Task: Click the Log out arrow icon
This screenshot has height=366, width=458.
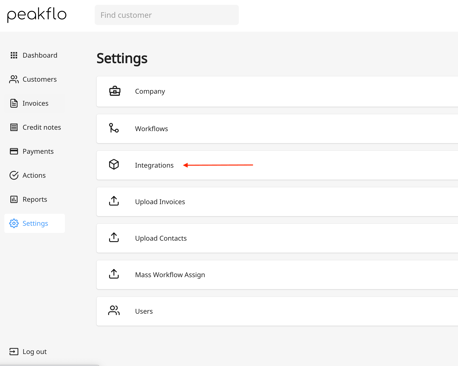Action: click(x=14, y=352)
